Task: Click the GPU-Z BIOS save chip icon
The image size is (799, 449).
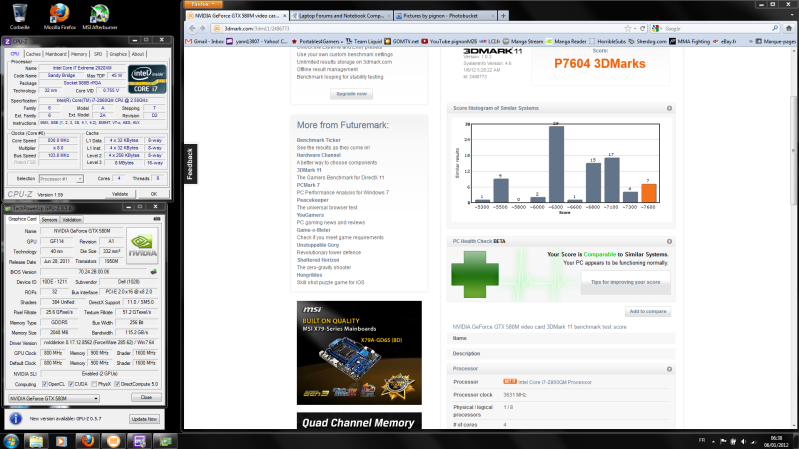Action: (x=153, y=272)
